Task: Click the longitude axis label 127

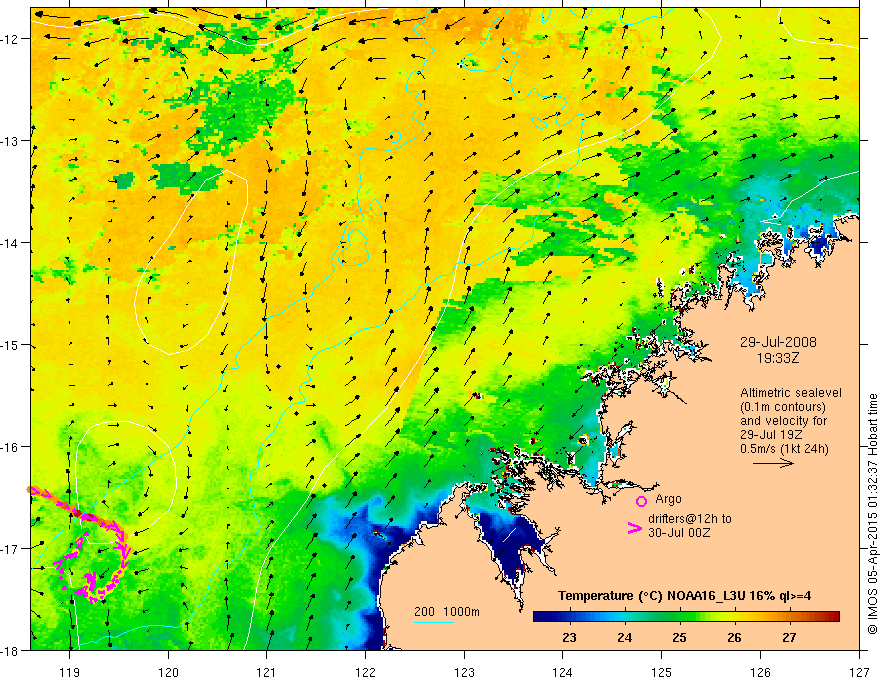Action: (x=859, y=672)
